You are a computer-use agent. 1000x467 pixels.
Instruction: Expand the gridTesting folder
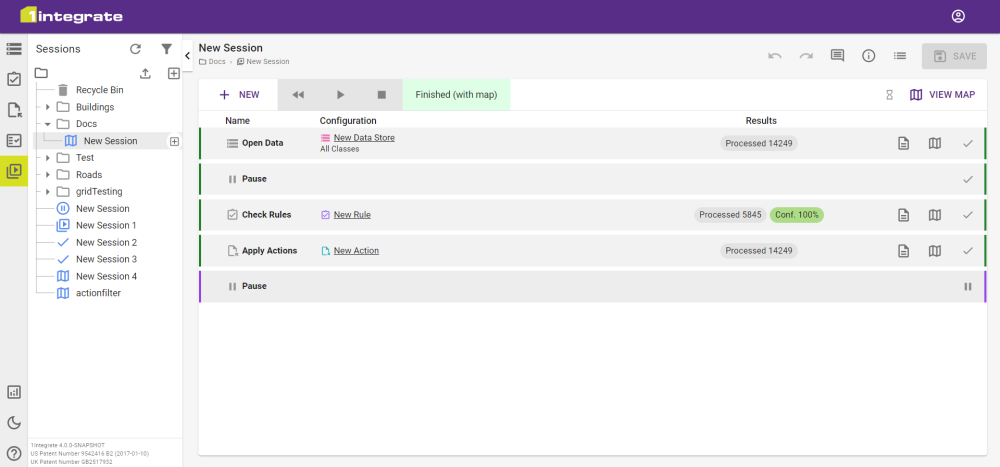click(x=47, y=191)
